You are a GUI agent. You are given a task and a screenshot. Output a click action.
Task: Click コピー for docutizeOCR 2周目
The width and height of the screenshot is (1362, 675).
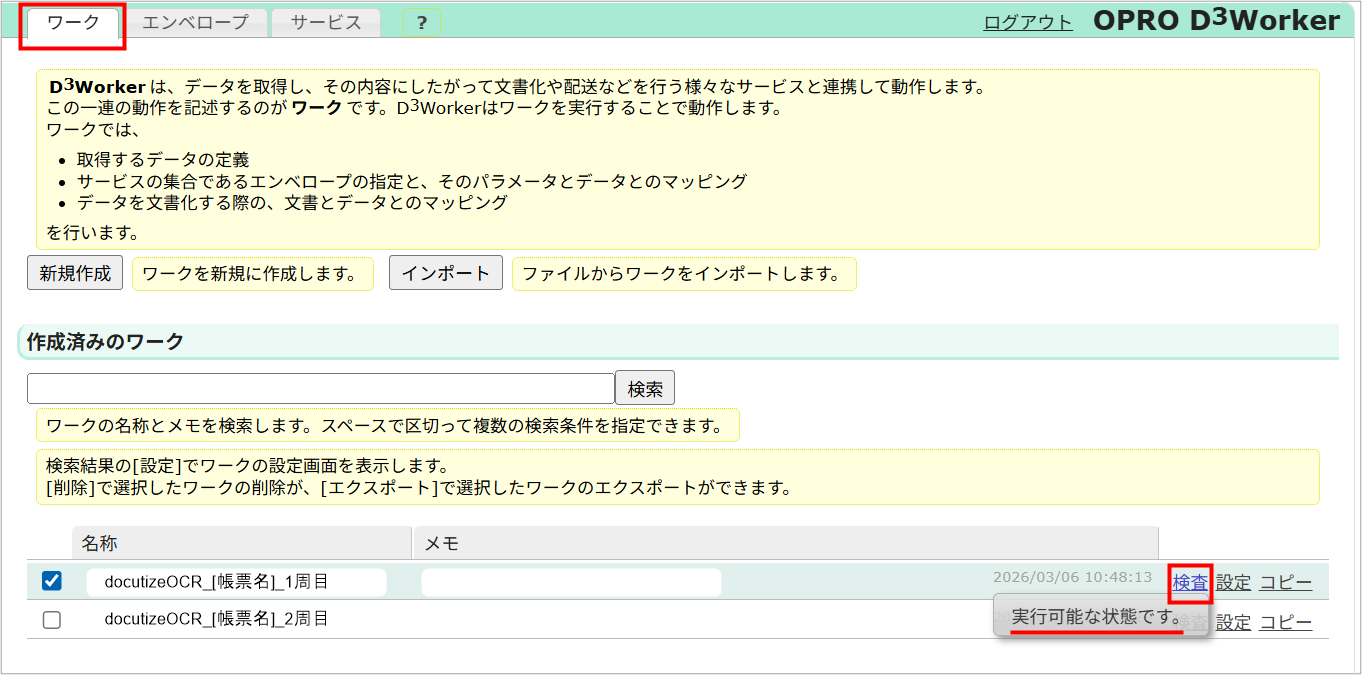click(1286, 621)
